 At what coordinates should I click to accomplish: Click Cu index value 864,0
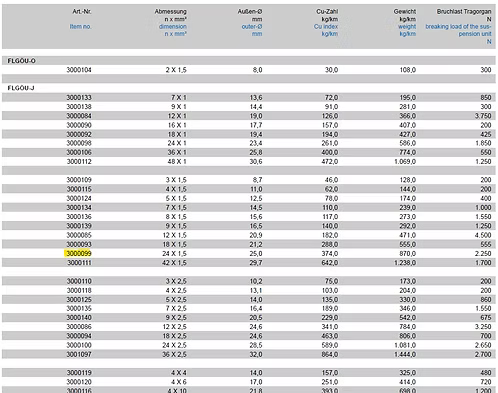(330, 354)
